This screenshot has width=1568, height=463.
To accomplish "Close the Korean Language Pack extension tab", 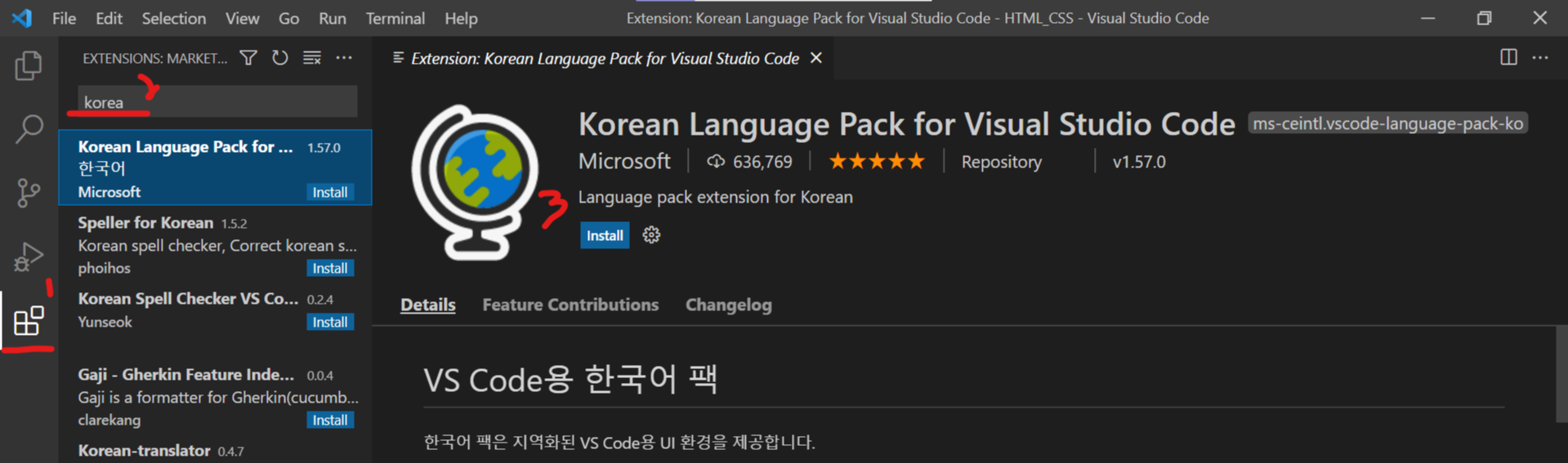I will tap(815, 58).
